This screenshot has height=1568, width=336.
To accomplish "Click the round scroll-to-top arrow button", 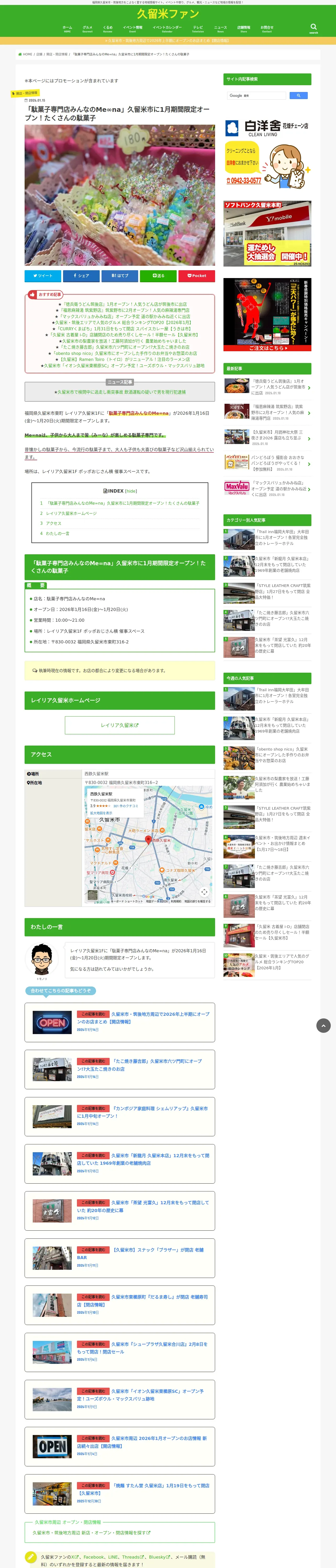I will point(323,1026).
